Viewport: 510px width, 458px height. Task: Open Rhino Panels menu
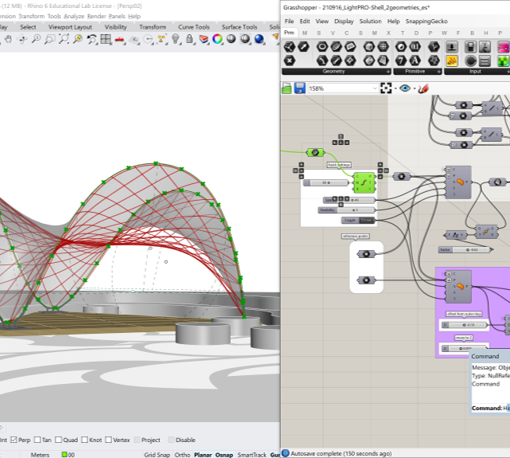point(117,16)
